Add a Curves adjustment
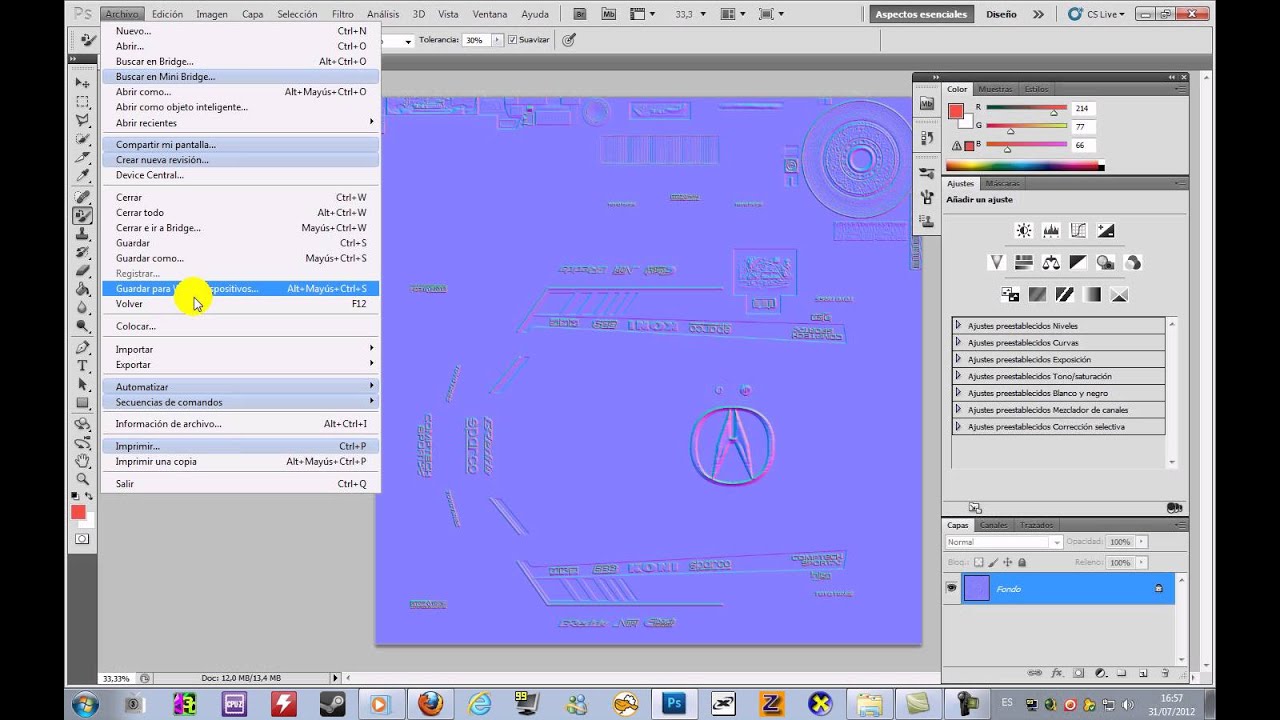 1078,230
